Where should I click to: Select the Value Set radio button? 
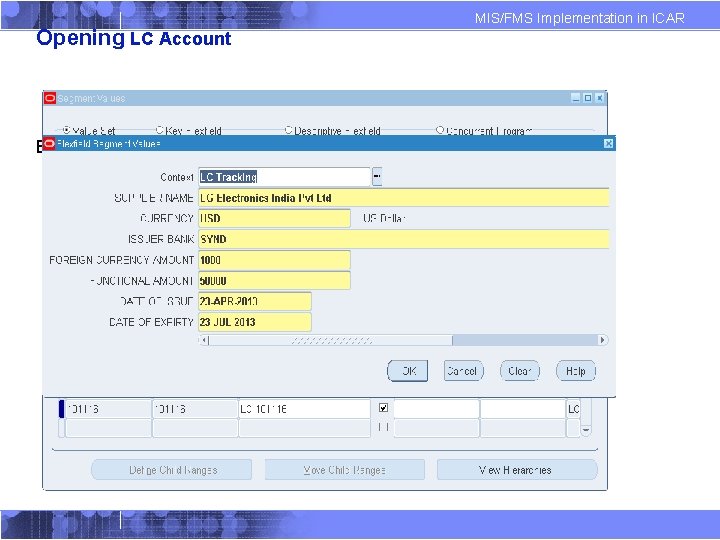[66, 130]
